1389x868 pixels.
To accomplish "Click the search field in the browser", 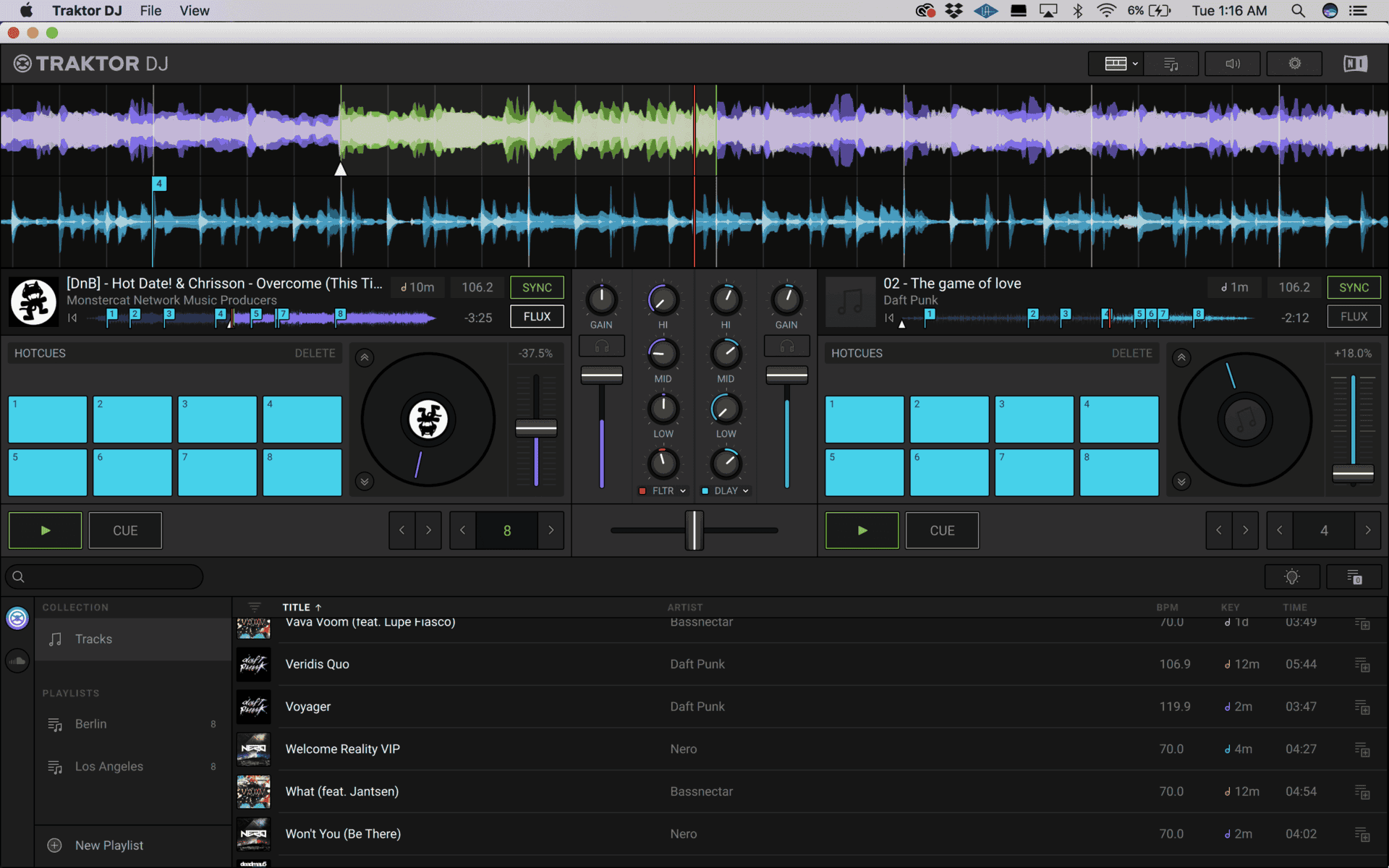I will point(104,576).
